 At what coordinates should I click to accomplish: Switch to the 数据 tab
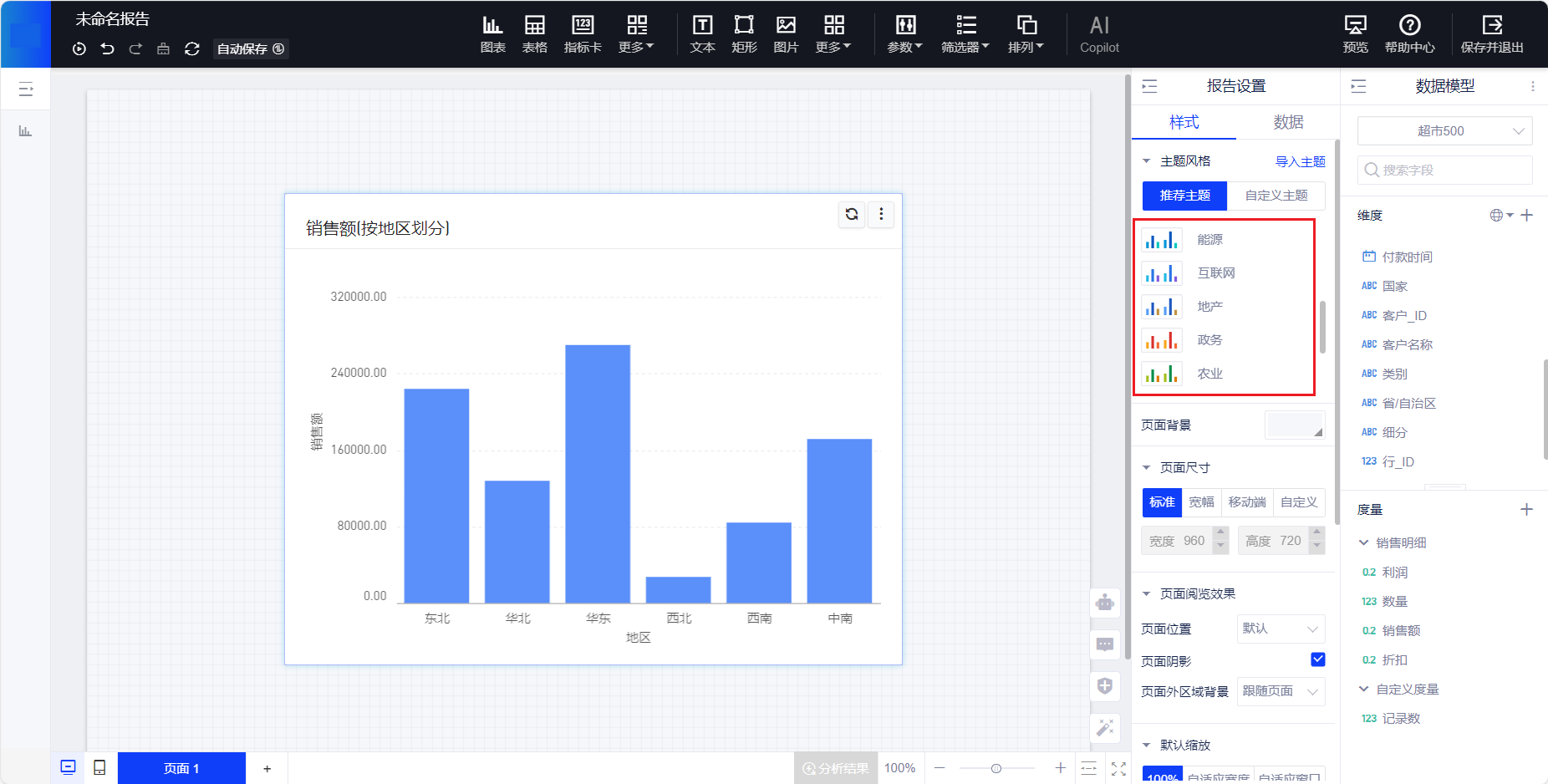point(1287,122)
